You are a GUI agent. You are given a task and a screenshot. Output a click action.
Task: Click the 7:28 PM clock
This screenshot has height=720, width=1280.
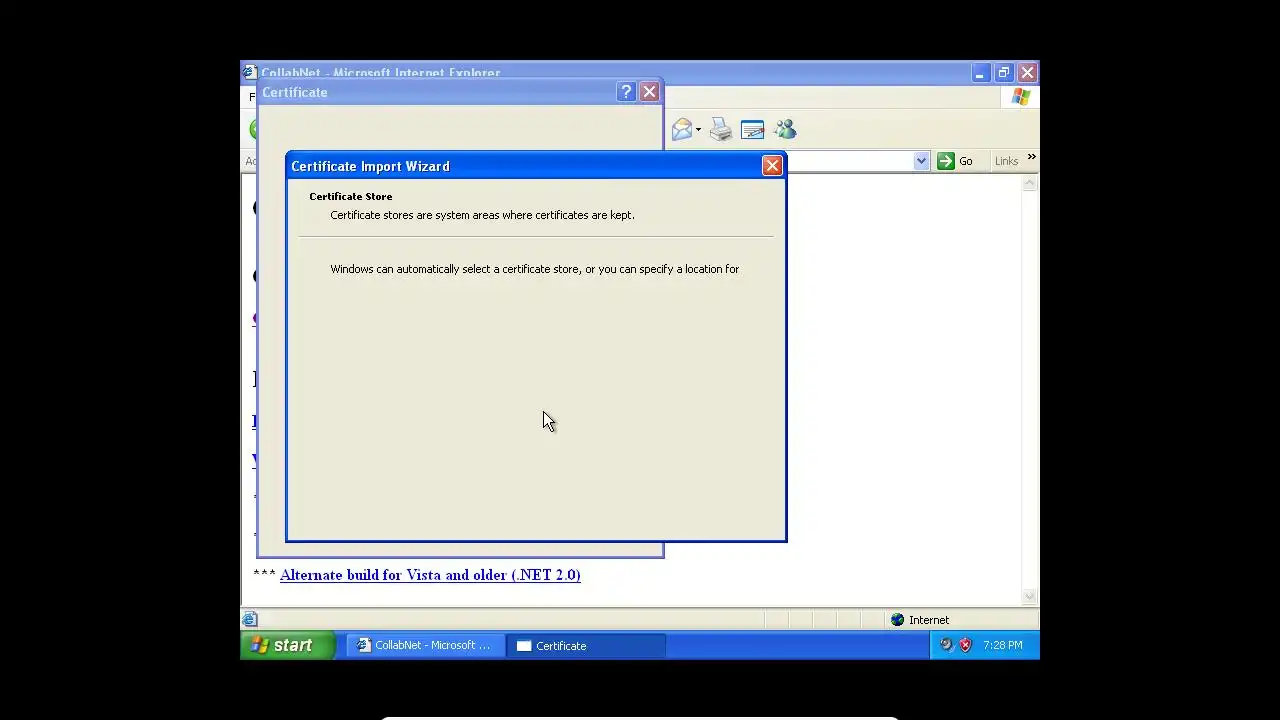tap(1003, 646)
